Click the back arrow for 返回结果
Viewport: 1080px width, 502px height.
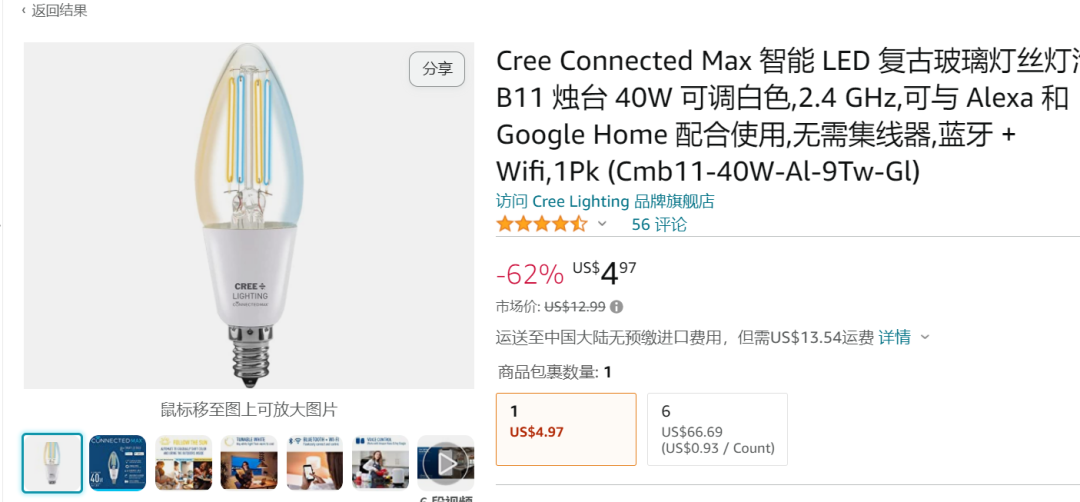coord(24,11)
